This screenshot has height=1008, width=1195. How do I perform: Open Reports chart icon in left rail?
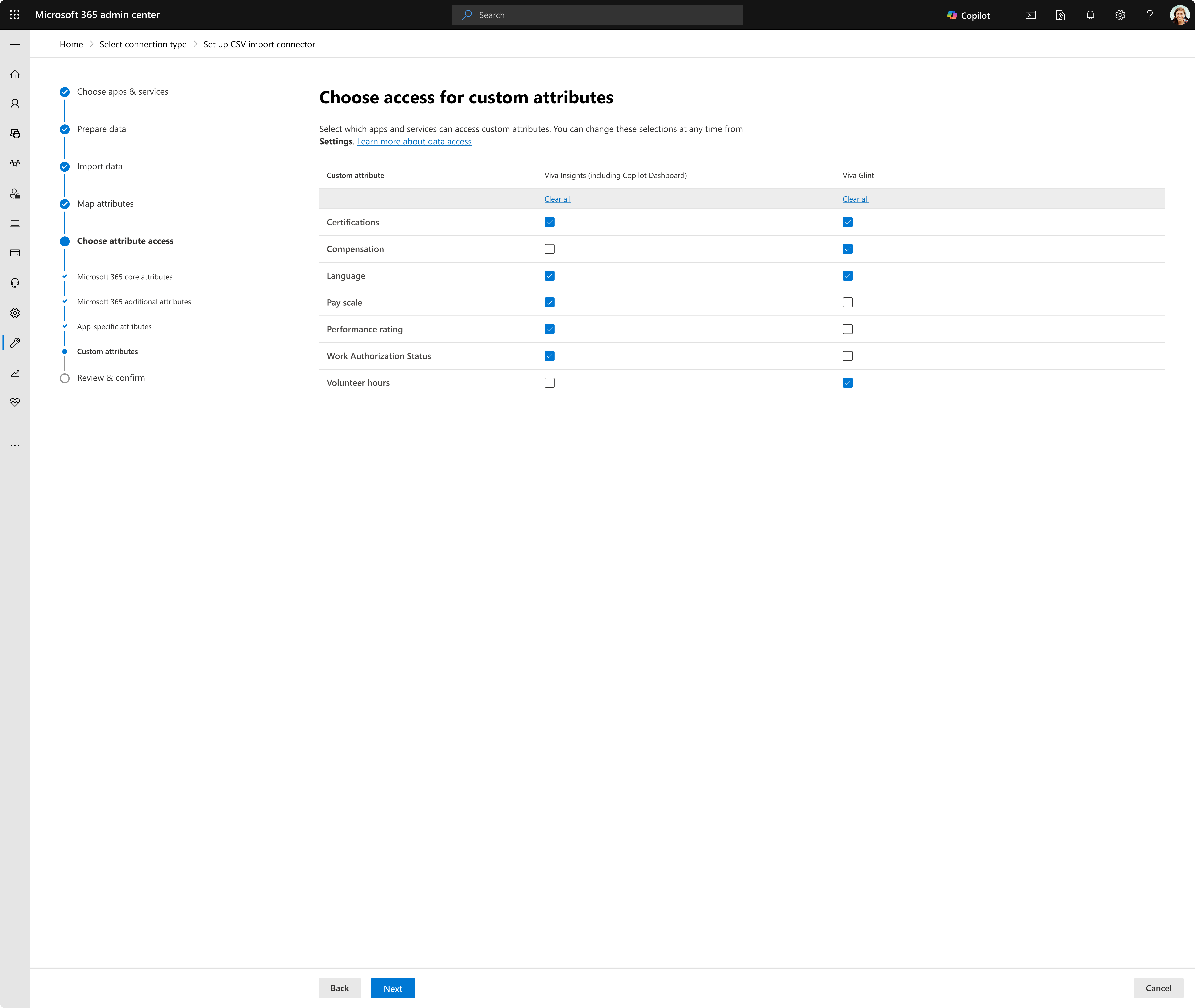coord(15,373)
